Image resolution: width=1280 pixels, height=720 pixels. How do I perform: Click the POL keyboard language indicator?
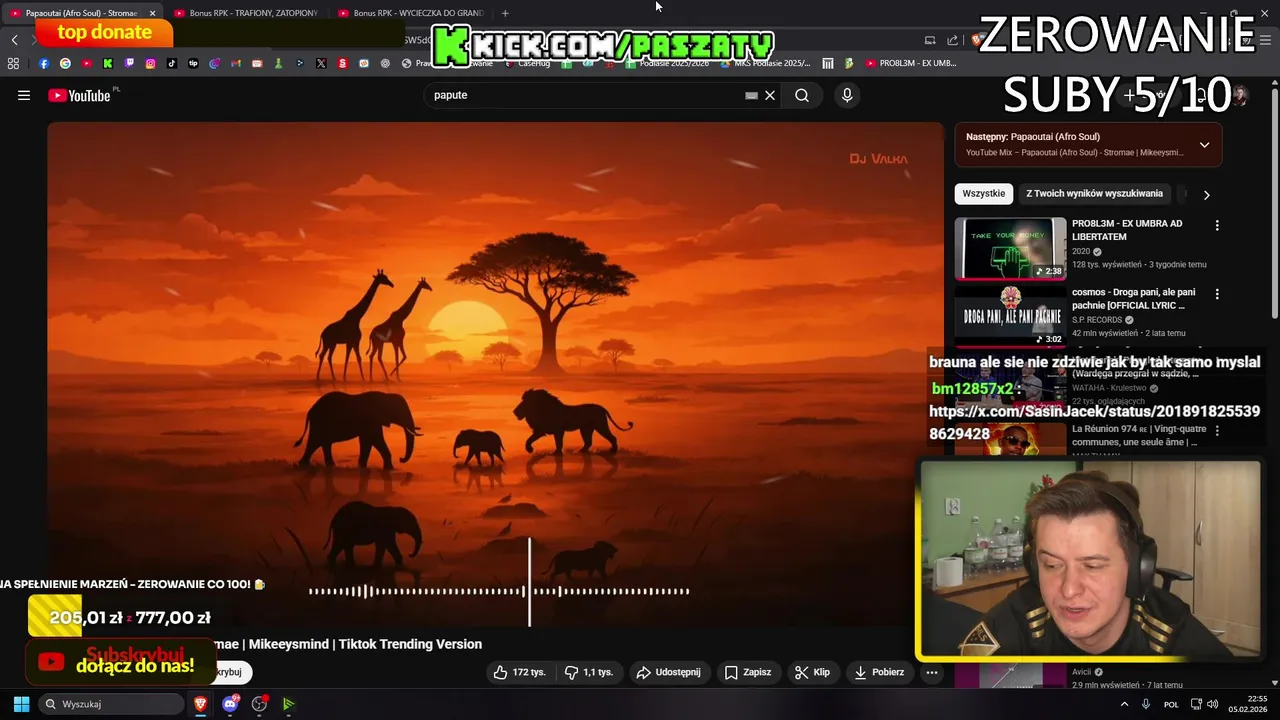click(x=1171, y=704)
